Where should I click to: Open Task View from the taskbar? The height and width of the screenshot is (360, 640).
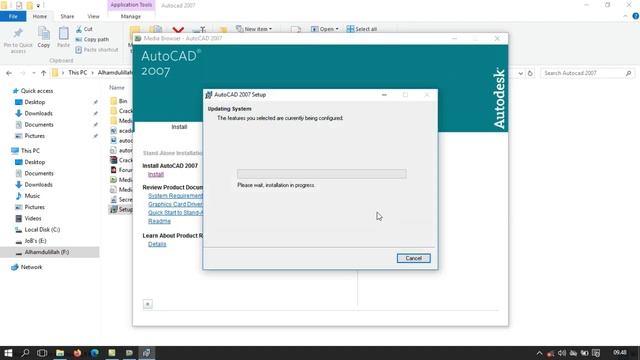(42, 353)
